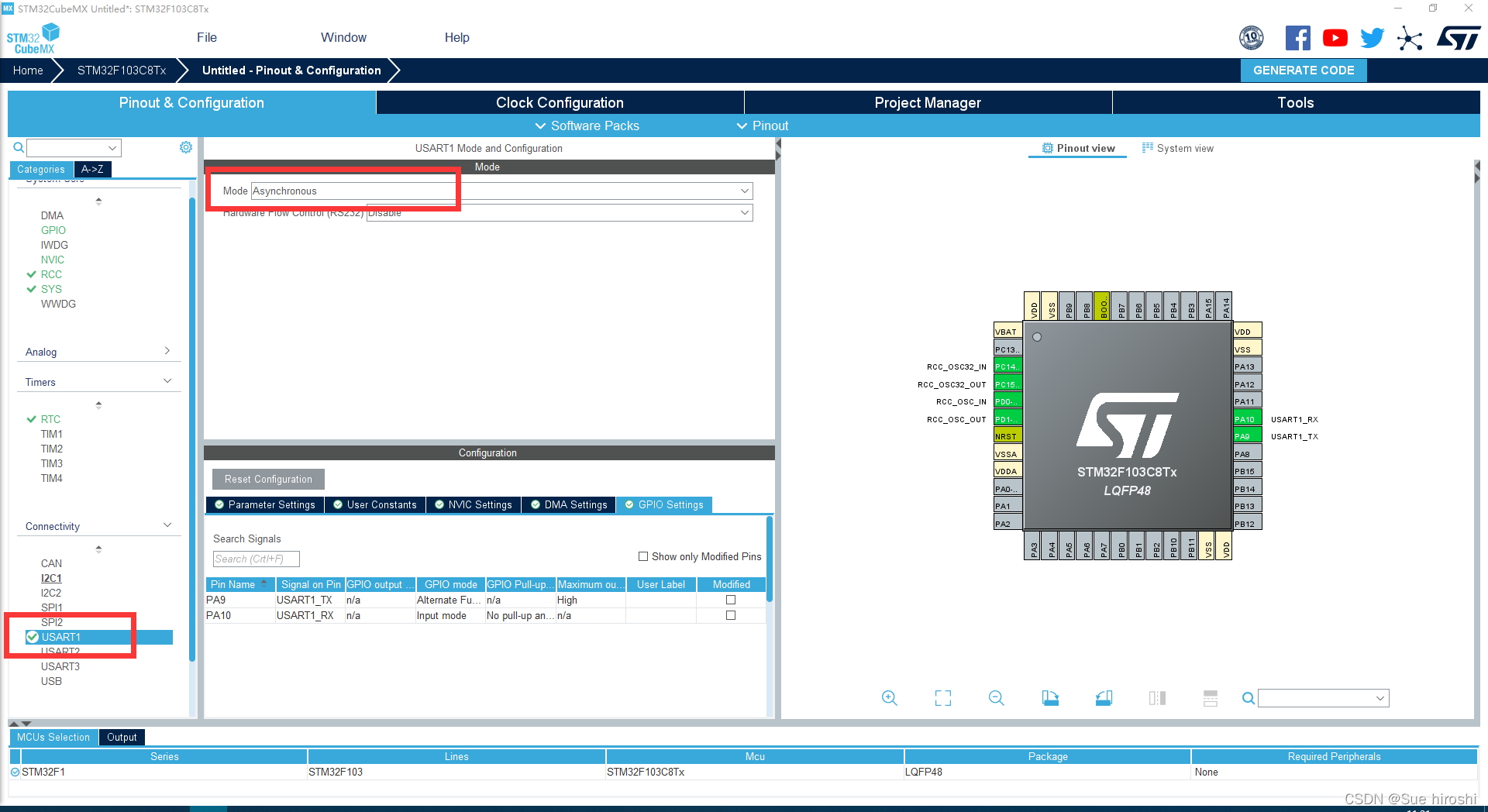Viewport: 1488px width, 812px height.
Task: Open the Pinout dropdown menu
Action: 762,126
